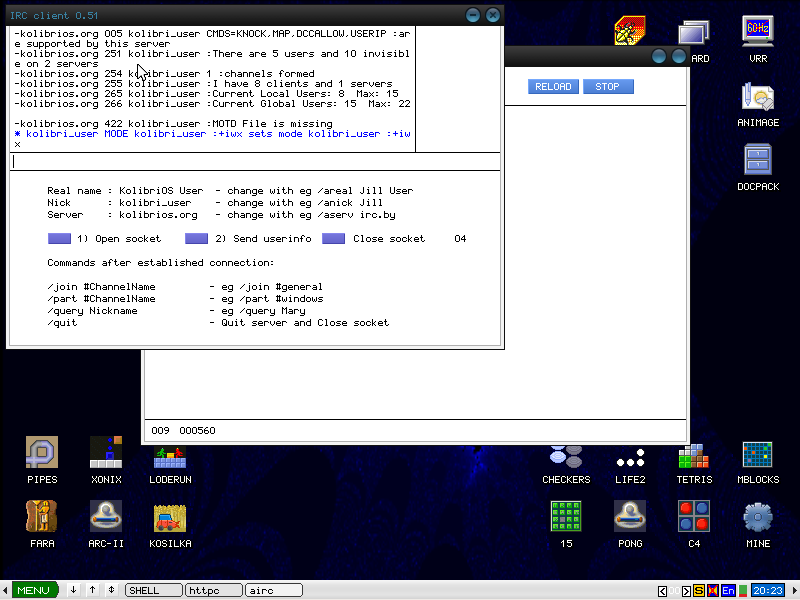Click the 'Nick : kolibri_user' line
This screenshot has width=800, height=600.
tap(215, 203)
